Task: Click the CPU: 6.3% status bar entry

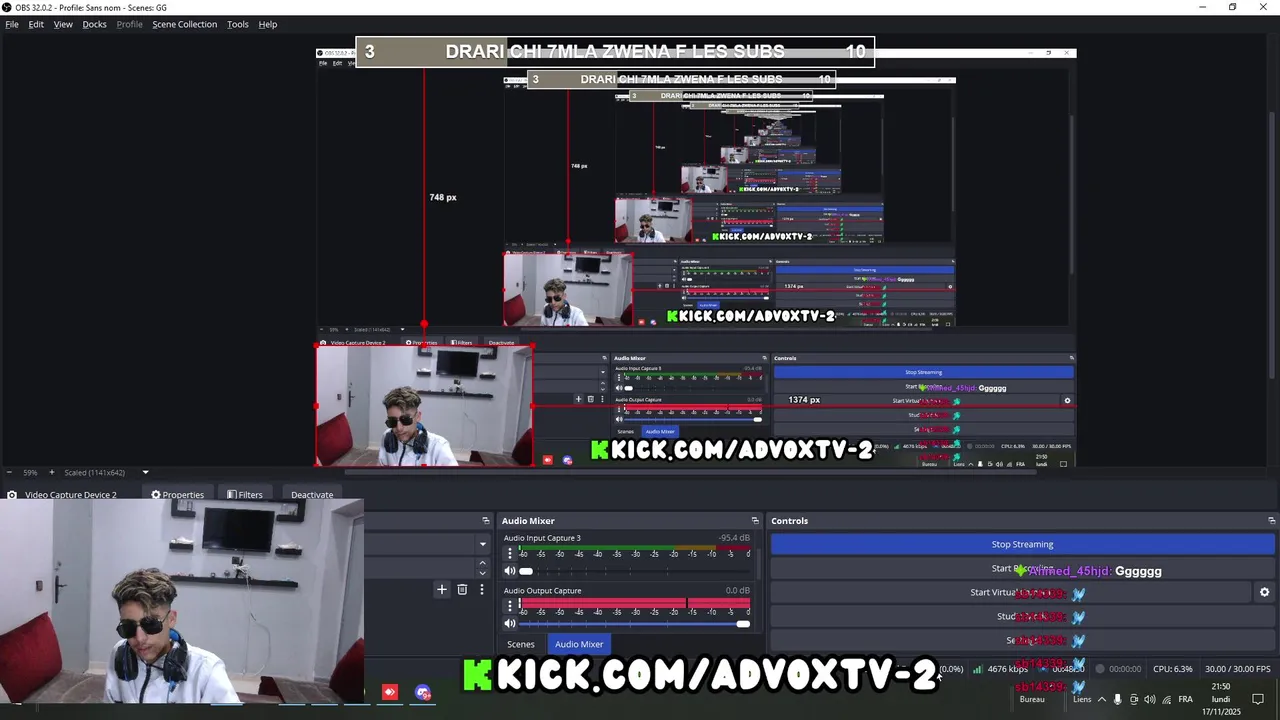Action: coord(1173,669)
